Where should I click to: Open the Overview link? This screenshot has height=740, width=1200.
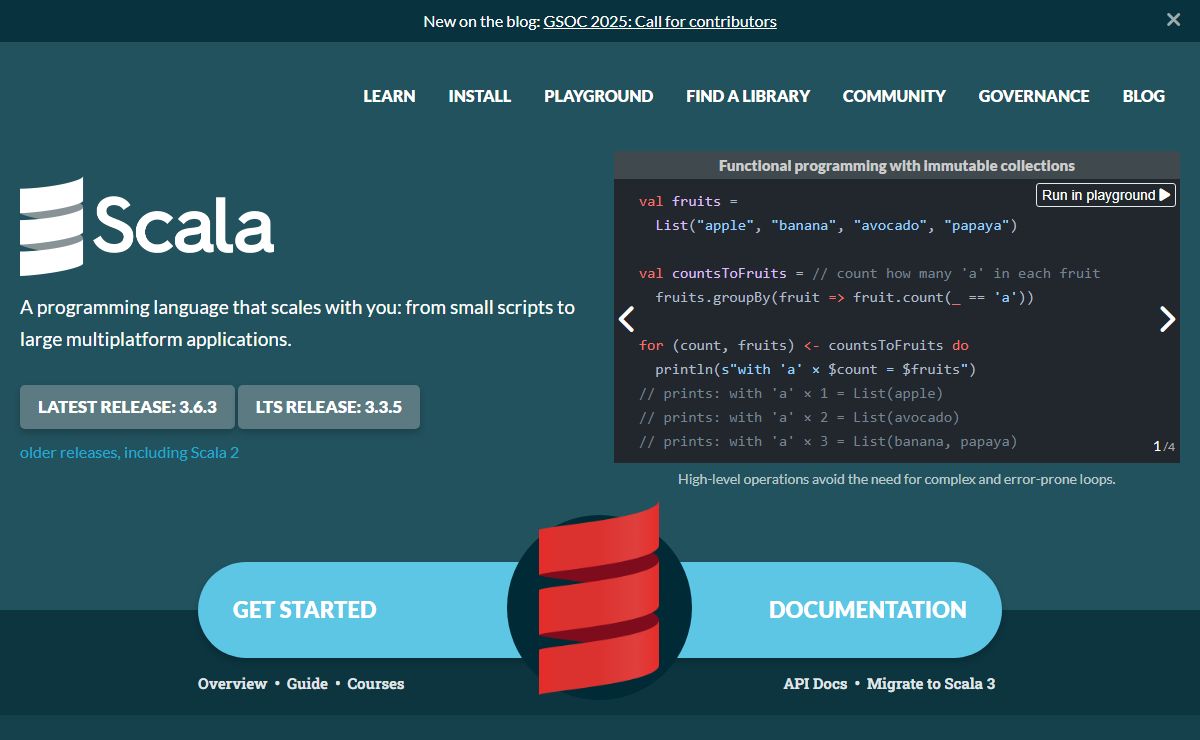point(232,684)
